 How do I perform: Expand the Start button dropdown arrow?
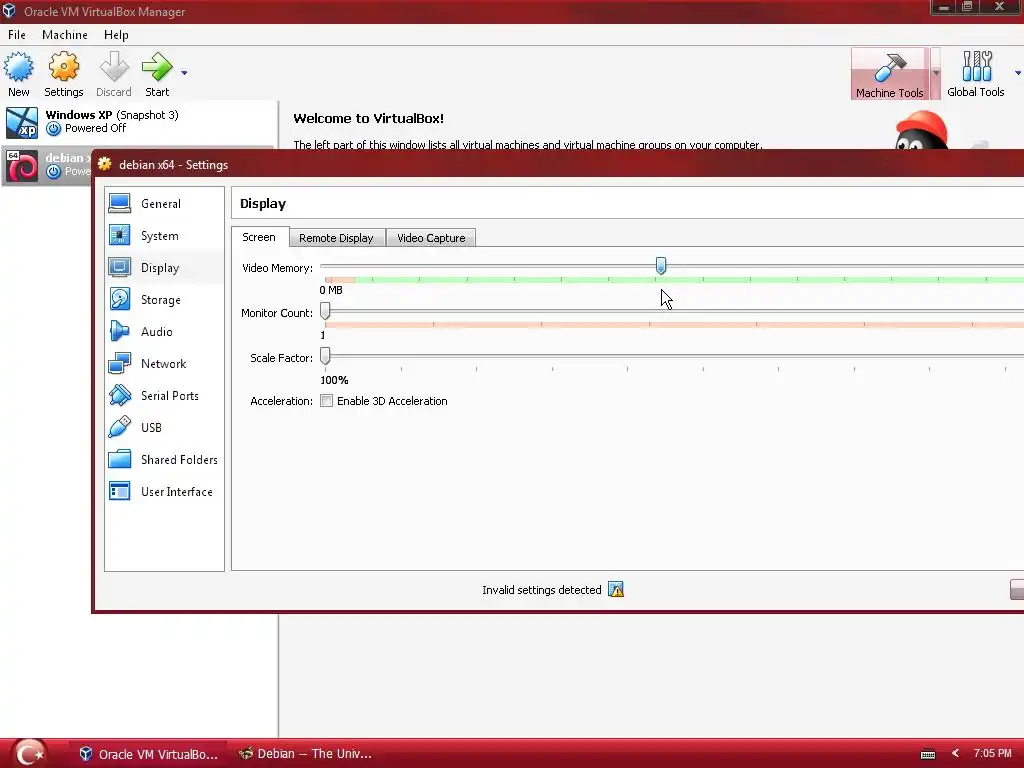[184, 73]
